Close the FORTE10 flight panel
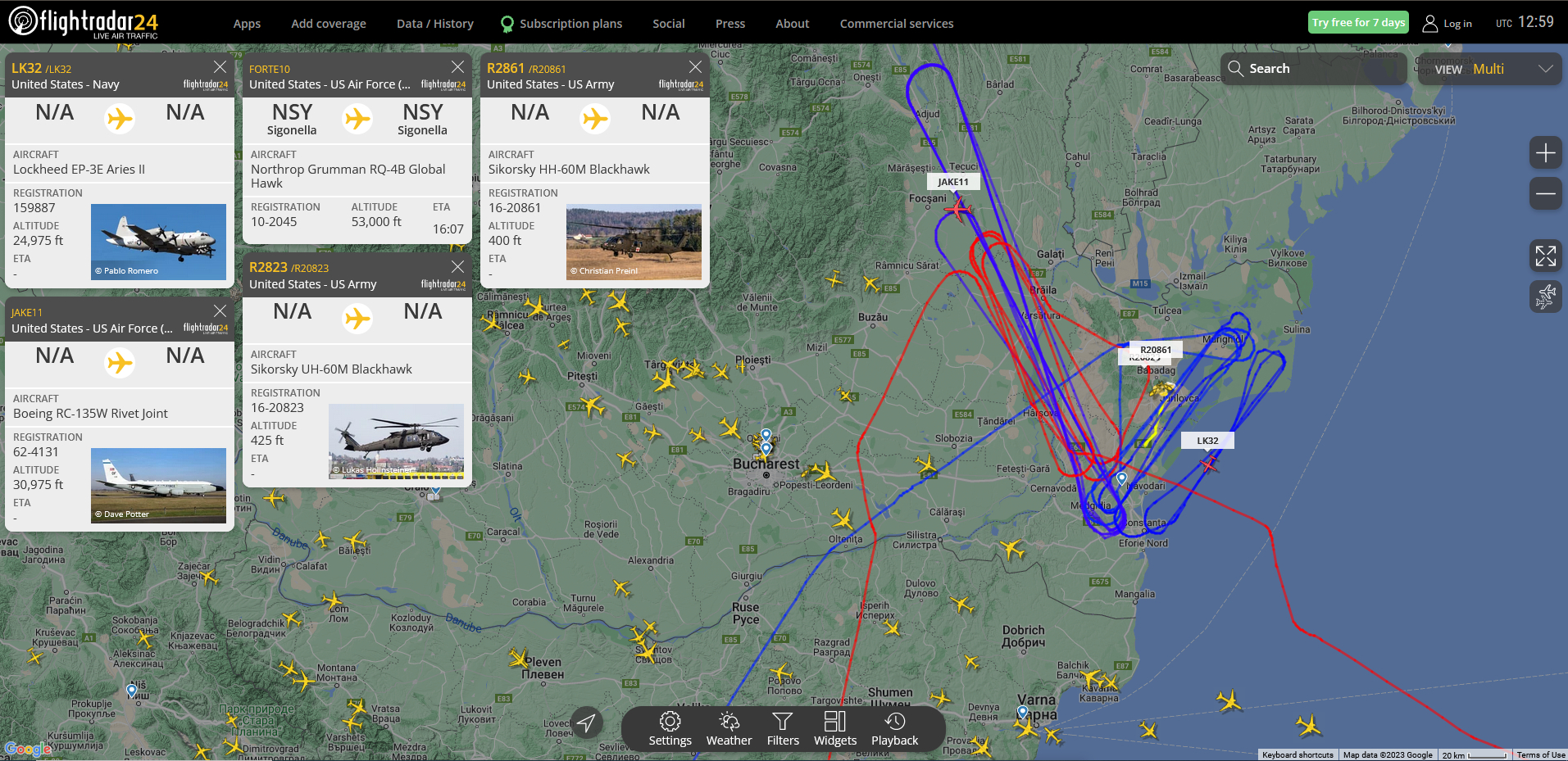 (x=457, y=67)
